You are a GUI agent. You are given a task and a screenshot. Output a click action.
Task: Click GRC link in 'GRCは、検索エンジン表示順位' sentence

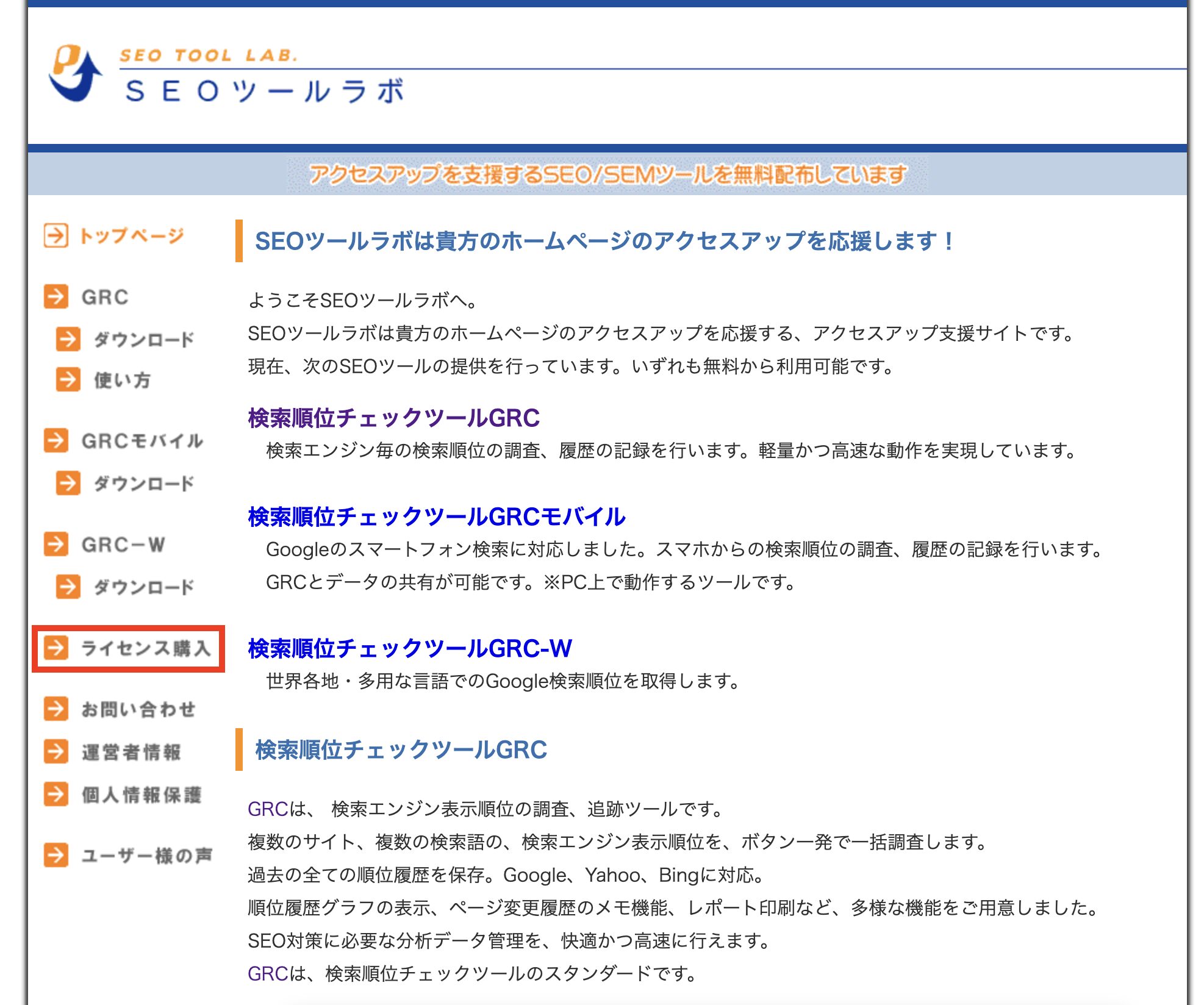(x=268, y=809)
